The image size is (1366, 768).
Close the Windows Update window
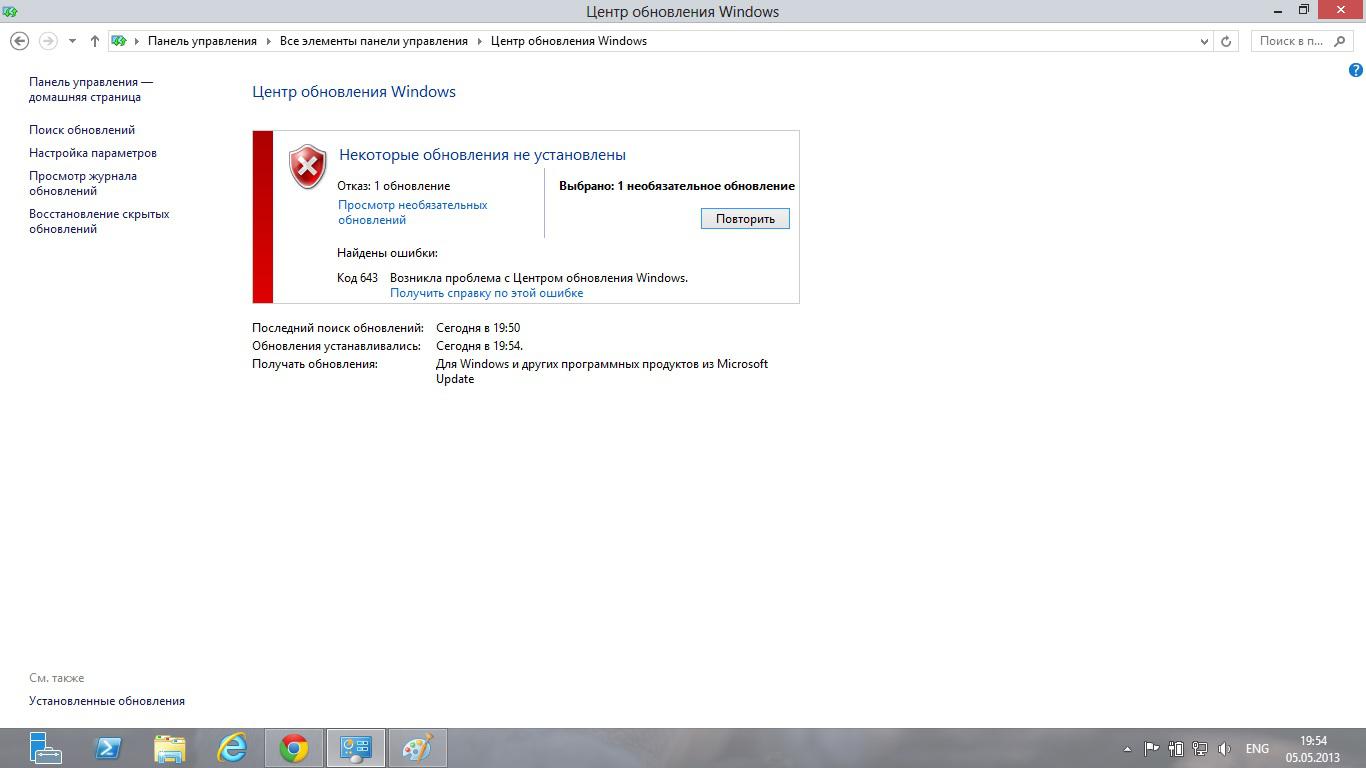tap(1342, 10)
